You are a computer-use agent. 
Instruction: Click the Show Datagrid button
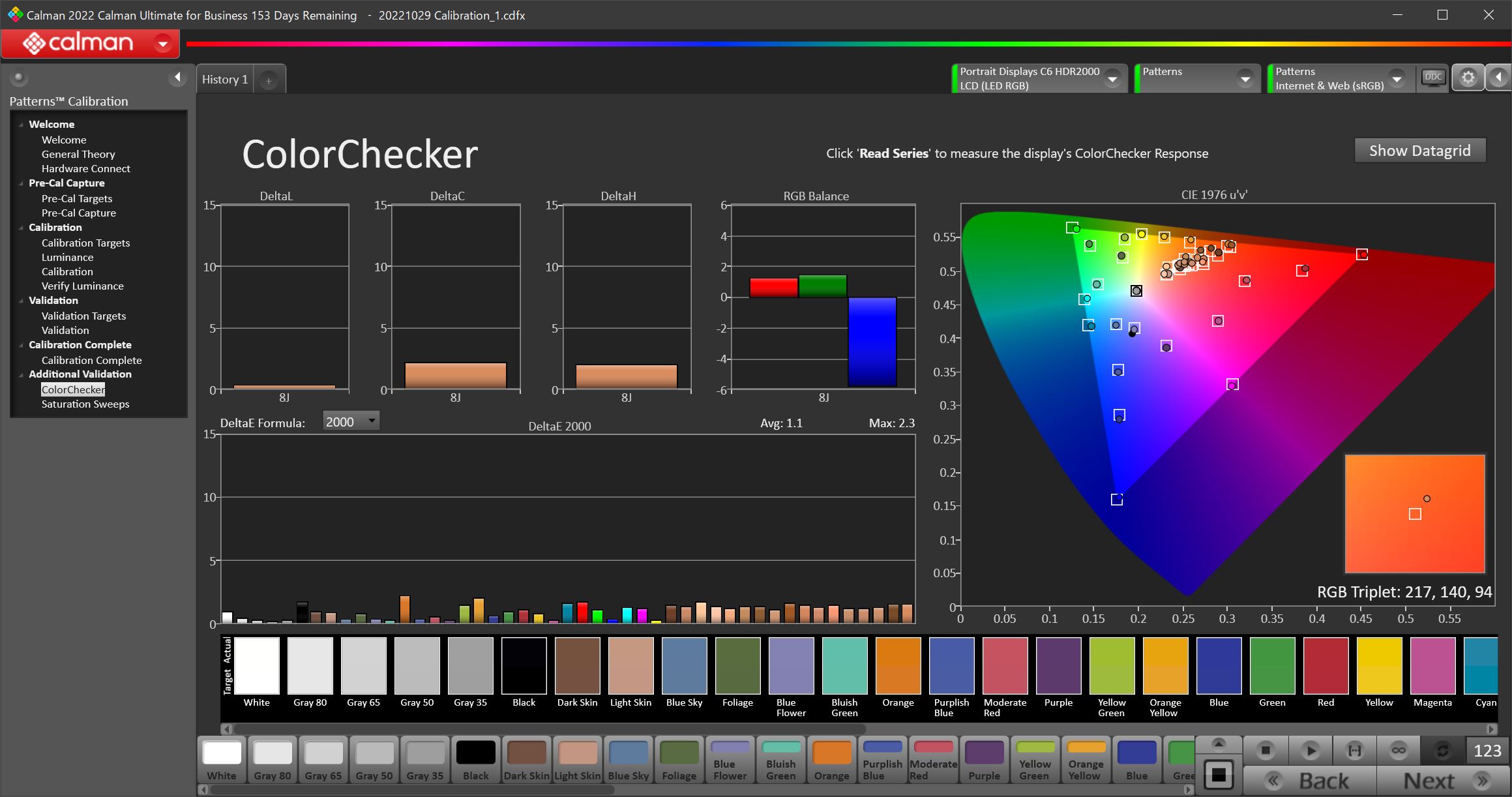pos(1419,151)
